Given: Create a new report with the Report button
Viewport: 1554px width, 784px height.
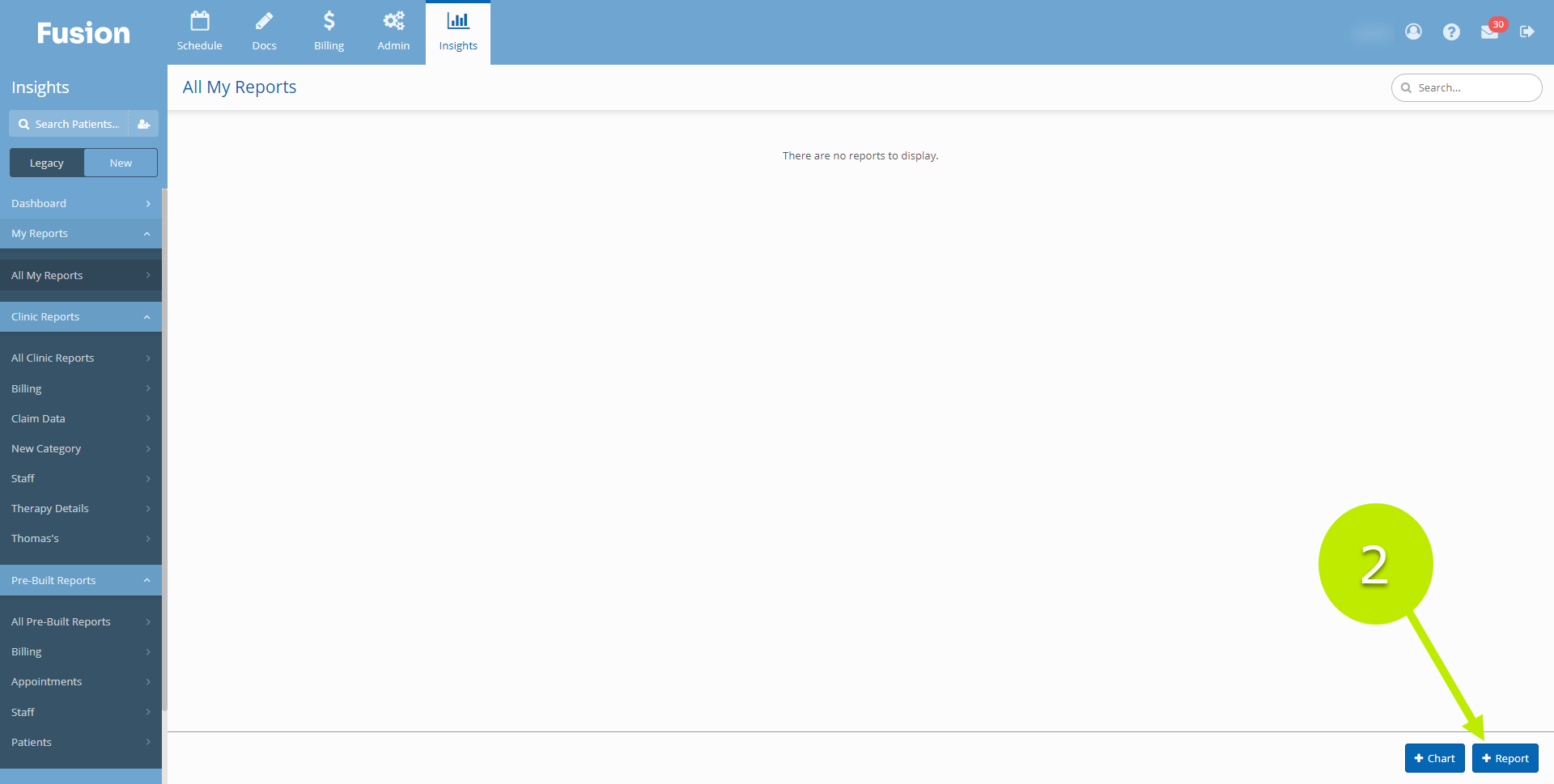Looking at the screenshot, I should coord(1505,758).
